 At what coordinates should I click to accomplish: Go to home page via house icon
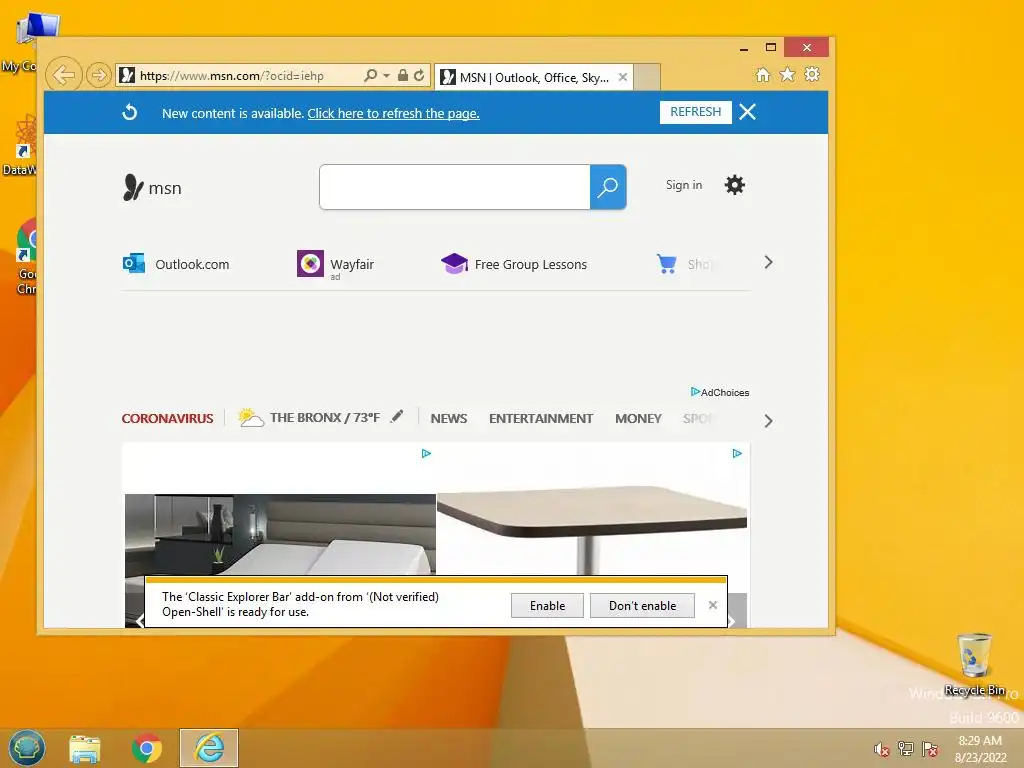click(x=763, y=74)
